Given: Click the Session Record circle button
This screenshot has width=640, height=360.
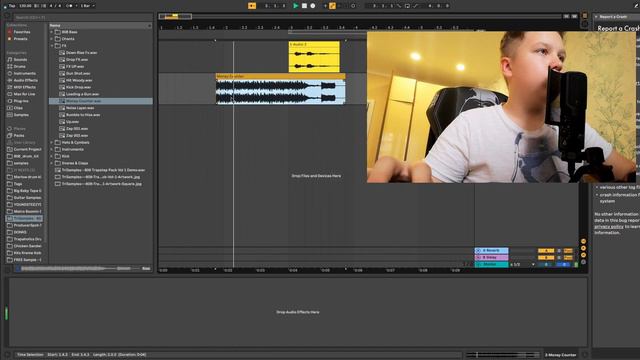Looking at the screenshot, I should [x=353, y=6].
